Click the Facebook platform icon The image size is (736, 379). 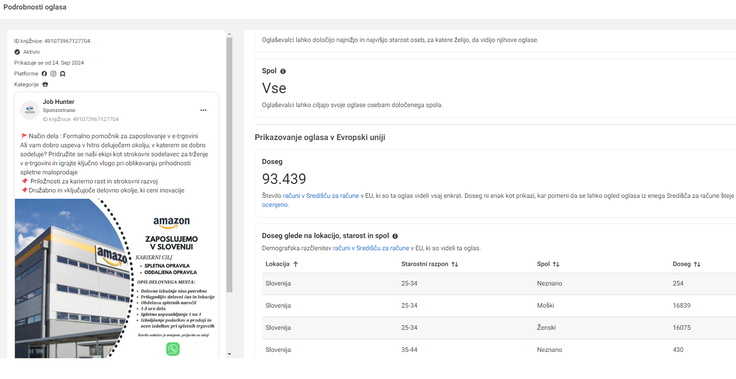pos(44,74)
